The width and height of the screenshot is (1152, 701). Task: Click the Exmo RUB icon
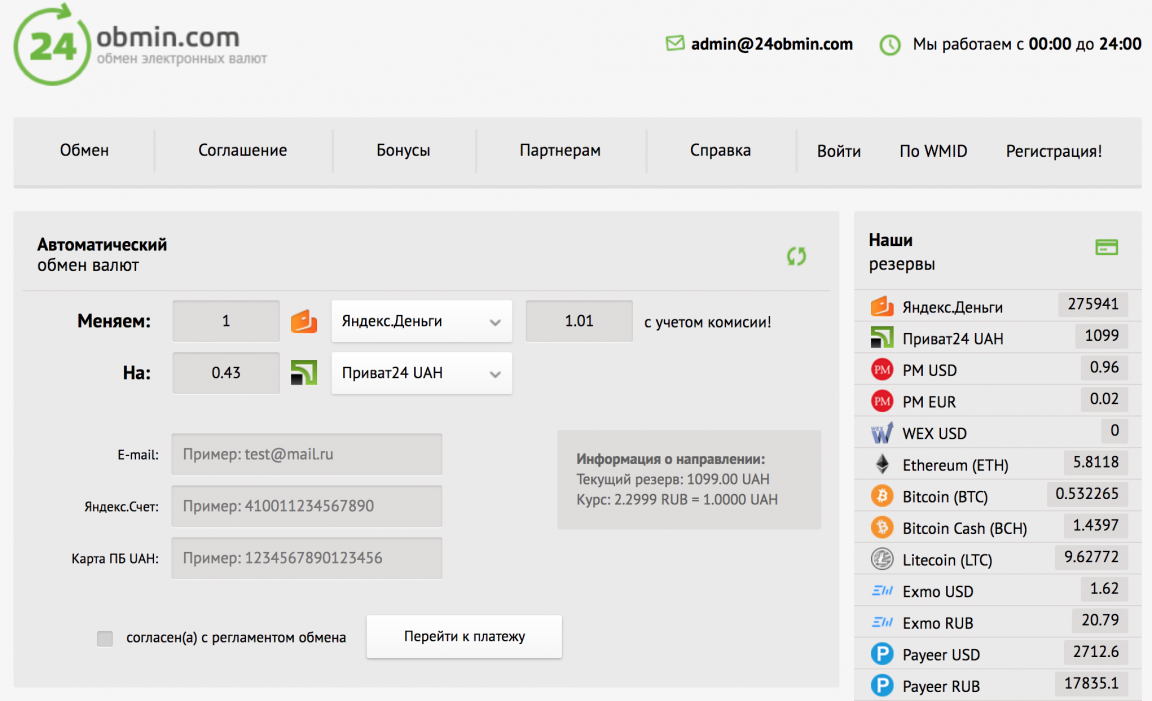click(882, 622)
